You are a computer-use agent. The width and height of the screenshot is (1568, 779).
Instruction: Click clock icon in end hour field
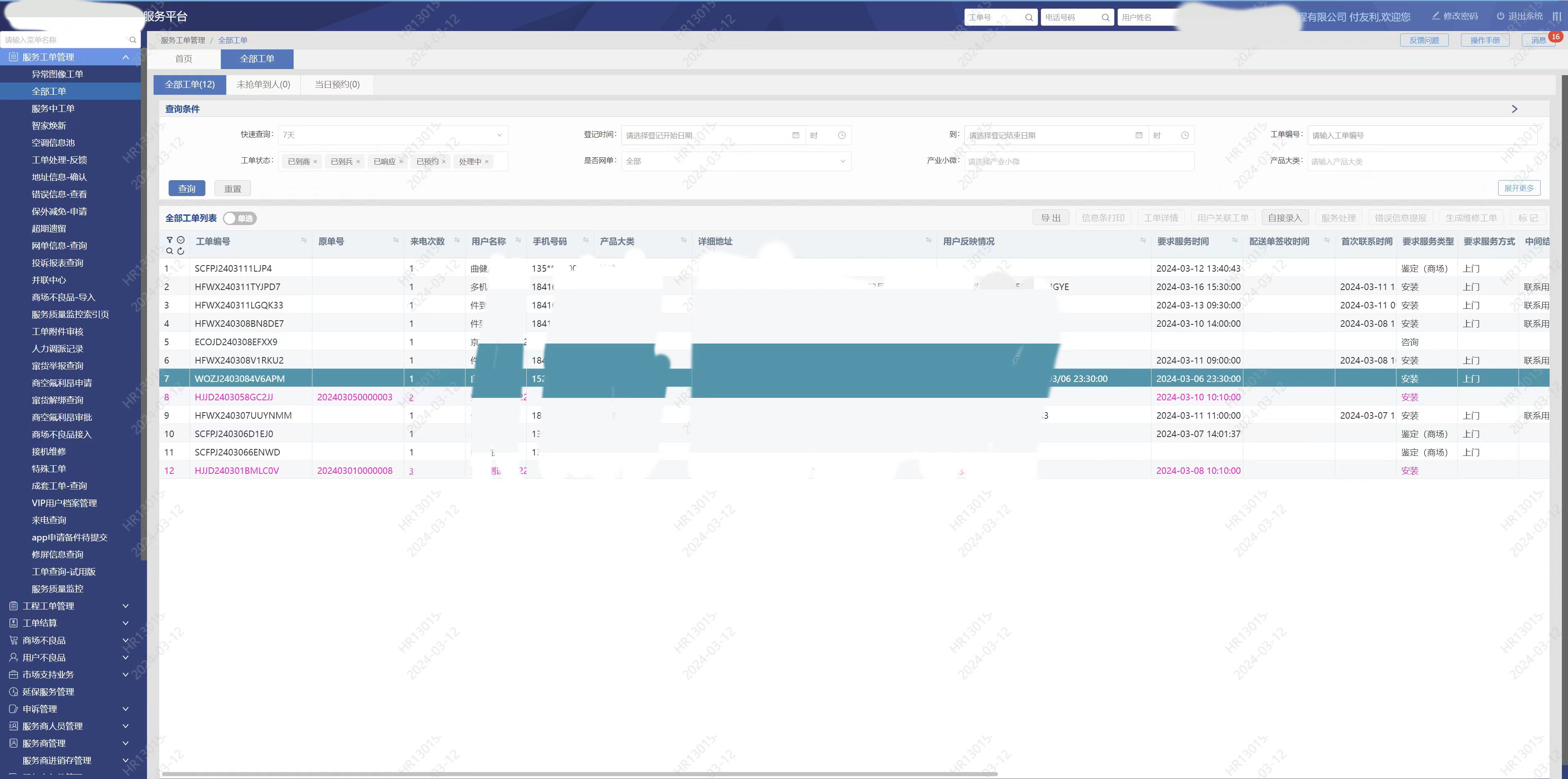[x=1185, y=135]
